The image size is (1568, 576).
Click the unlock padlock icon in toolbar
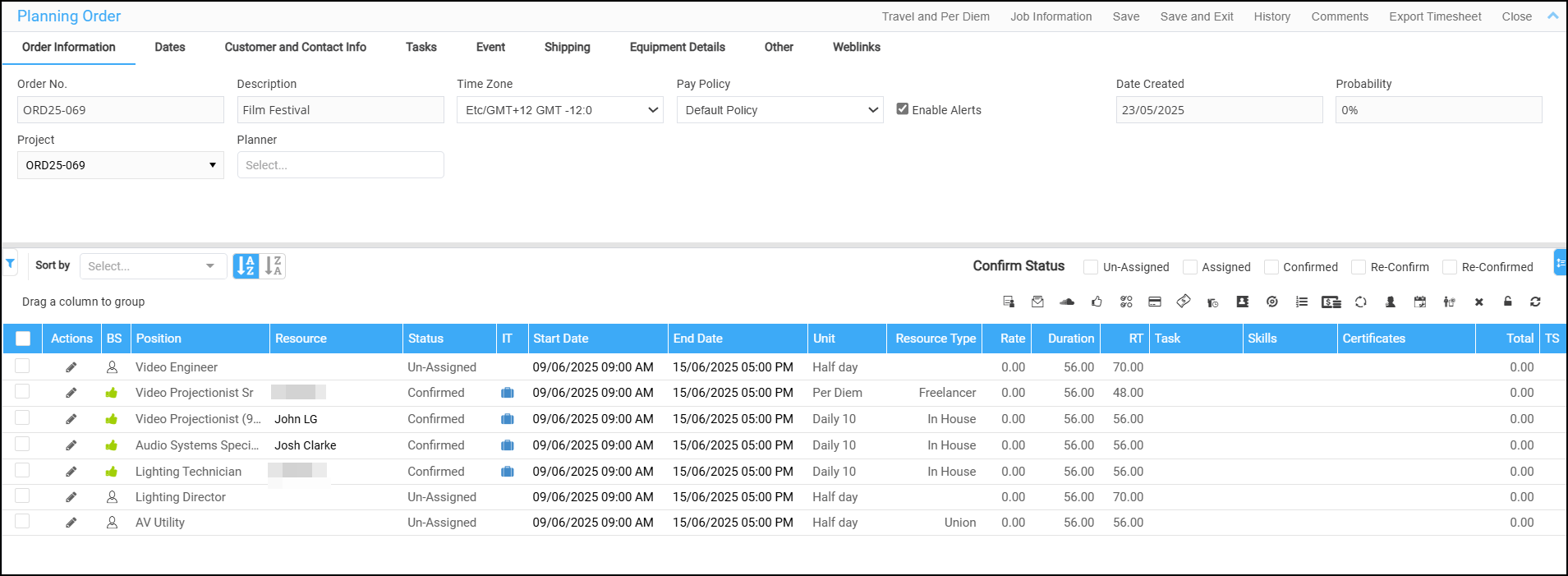pos(1507,302)
